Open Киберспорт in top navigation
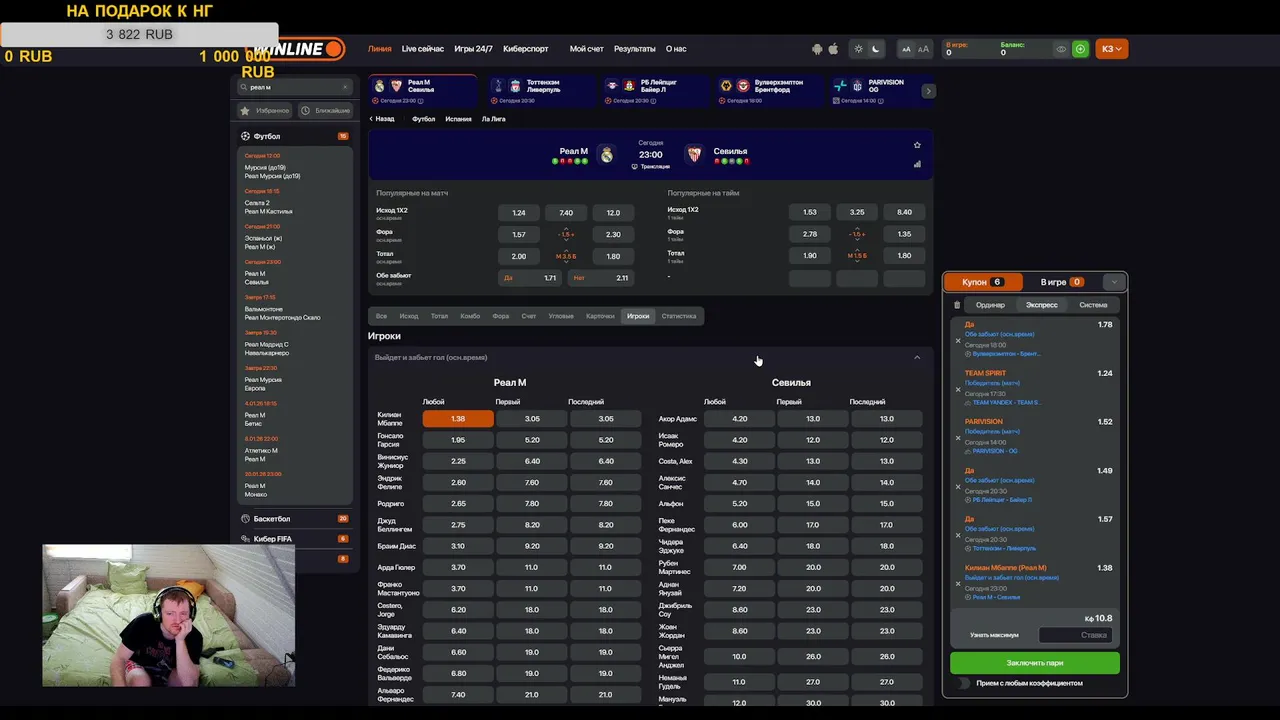 pyautogui.click(x=526, y=49)
